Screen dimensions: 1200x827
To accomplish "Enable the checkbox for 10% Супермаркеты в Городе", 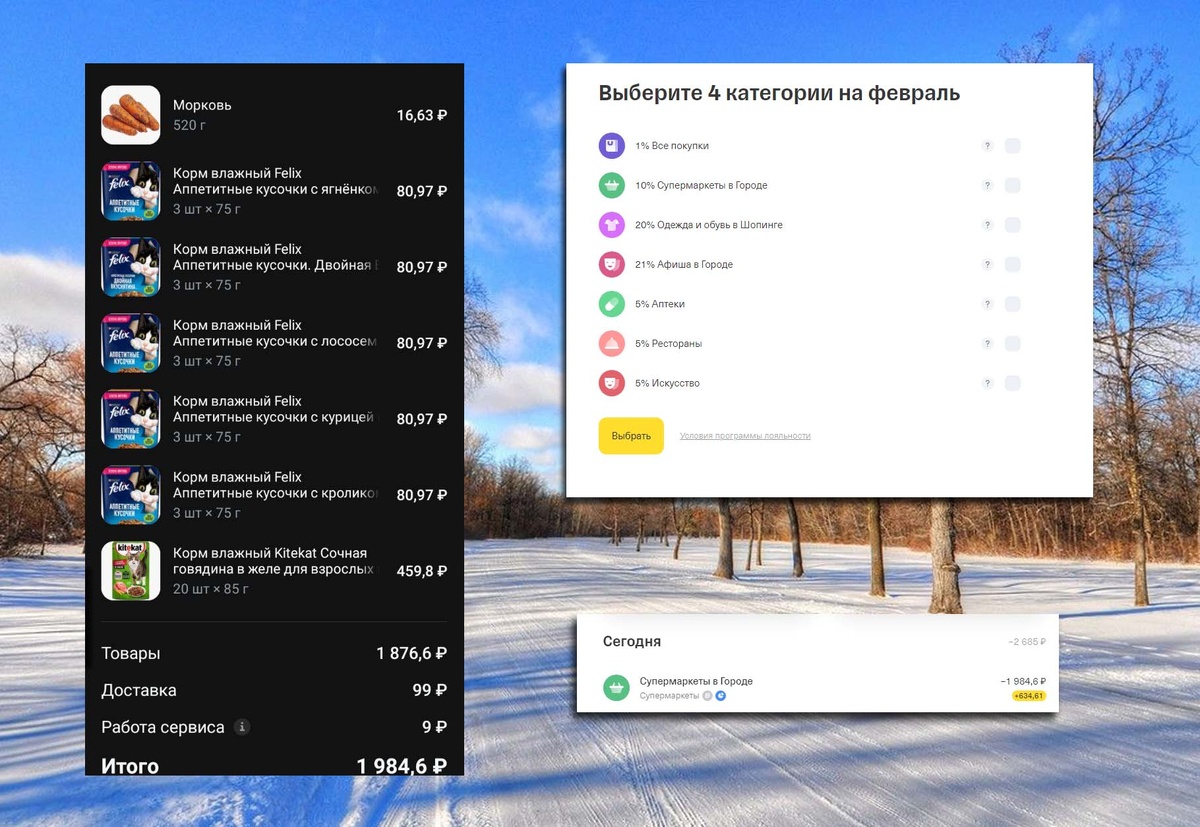I will coord(1012,185).
